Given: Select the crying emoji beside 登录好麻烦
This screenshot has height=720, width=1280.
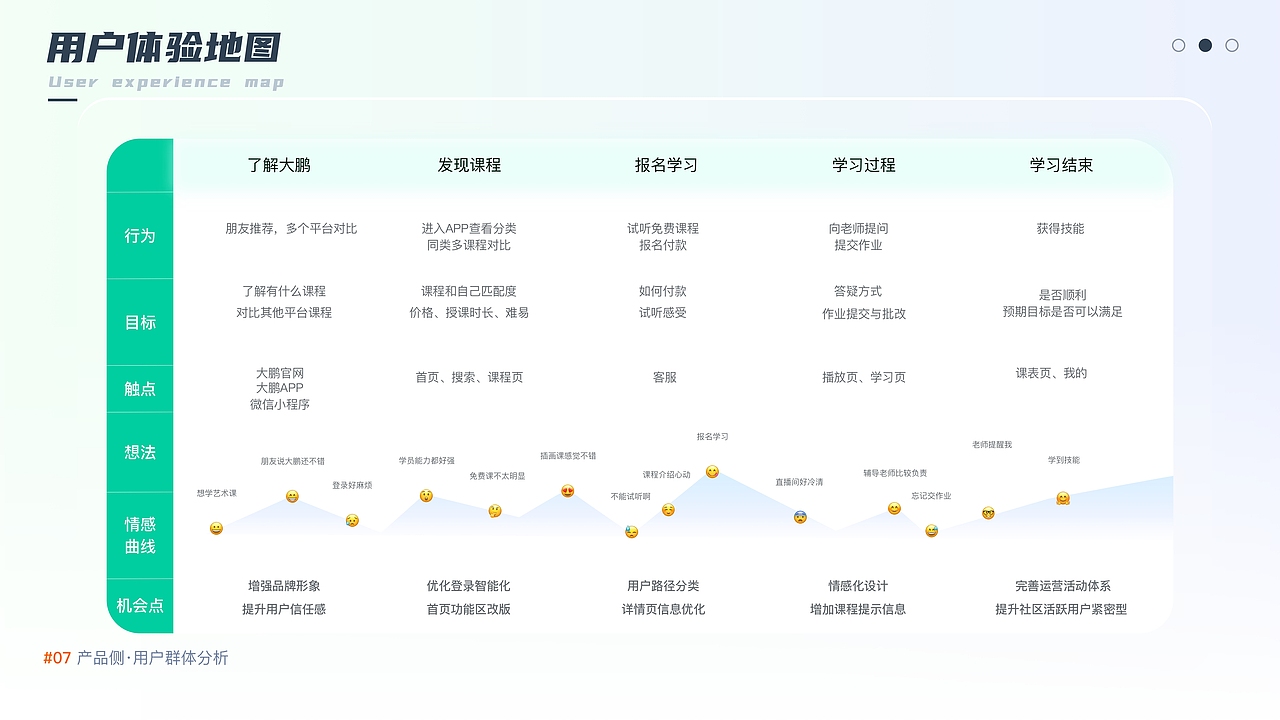Looking at the screenshot, I should (351, 521).
